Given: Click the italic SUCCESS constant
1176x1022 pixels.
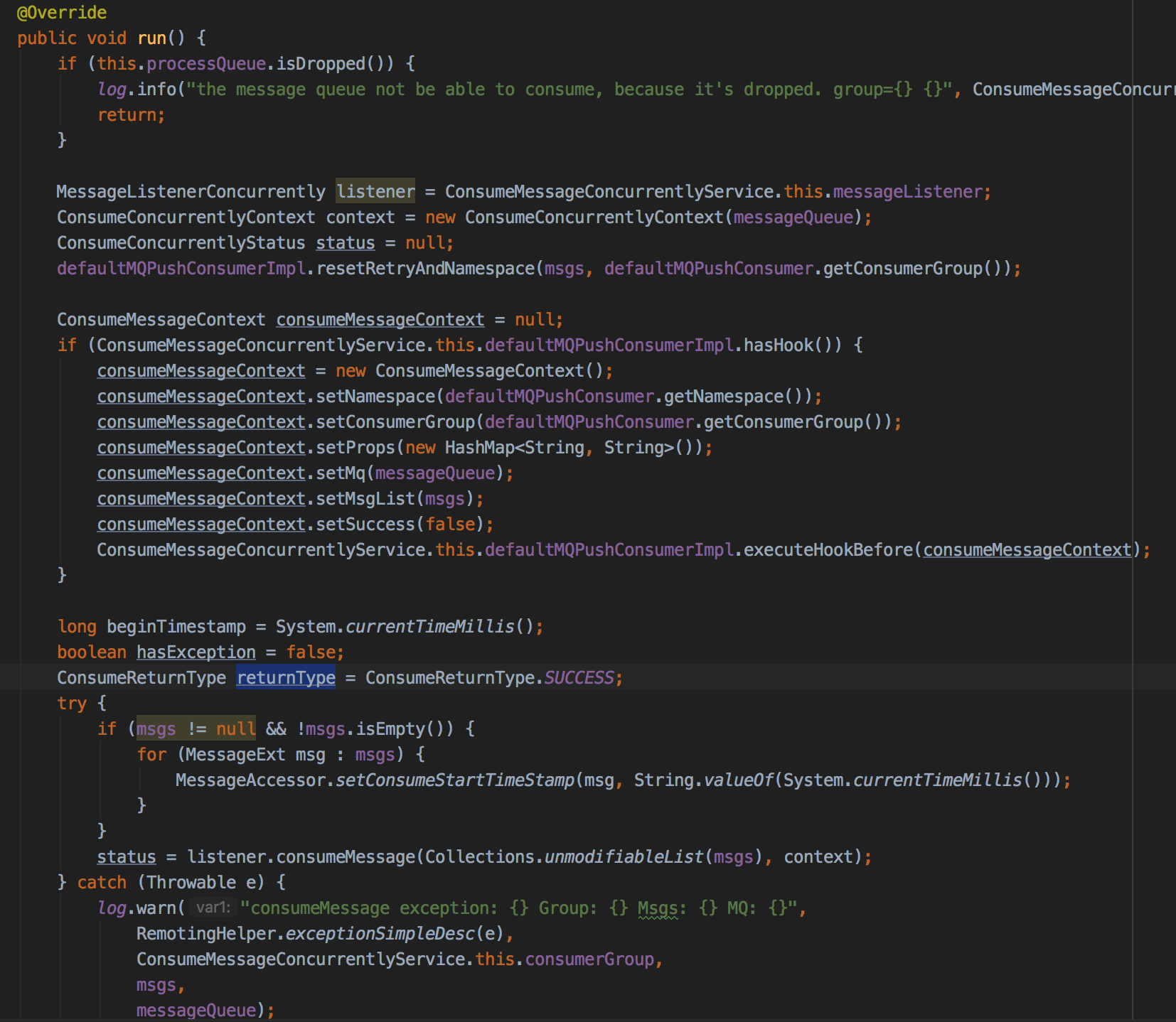Looking at the screenshot, I should coord(579,678).
